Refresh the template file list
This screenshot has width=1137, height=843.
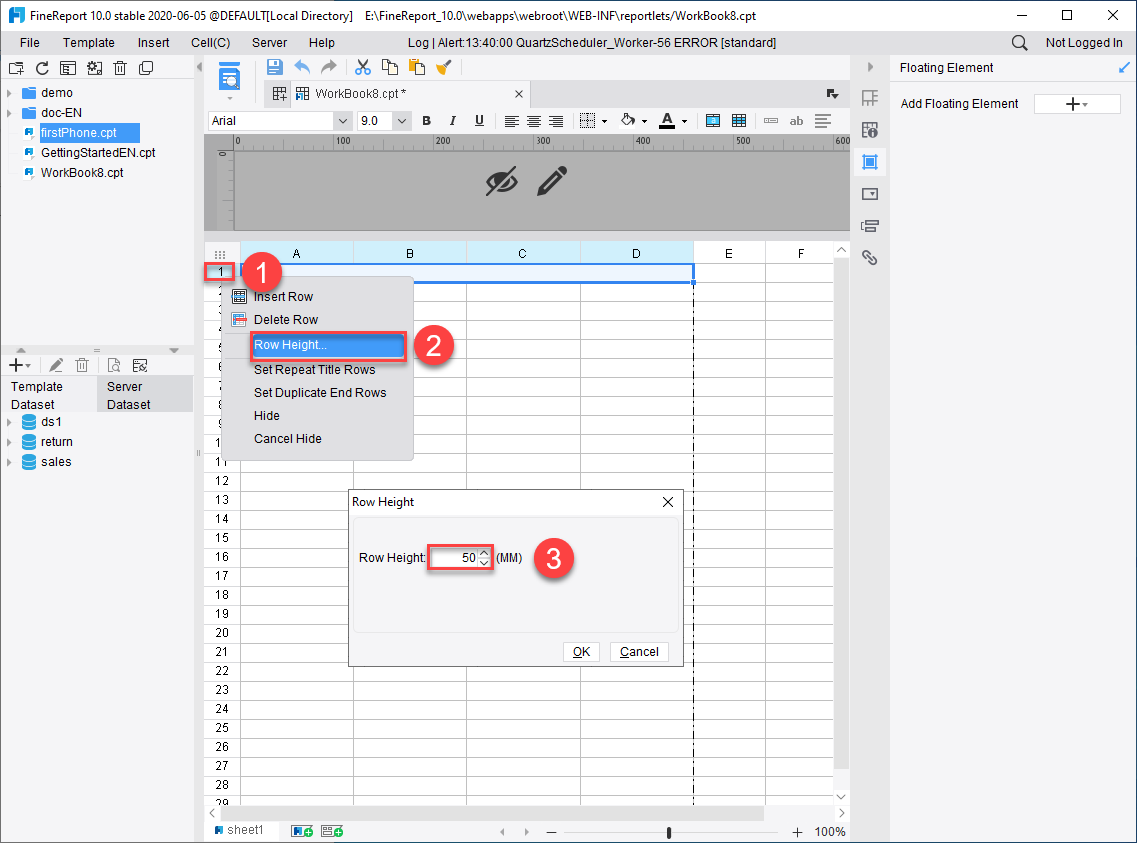(42, 68)
